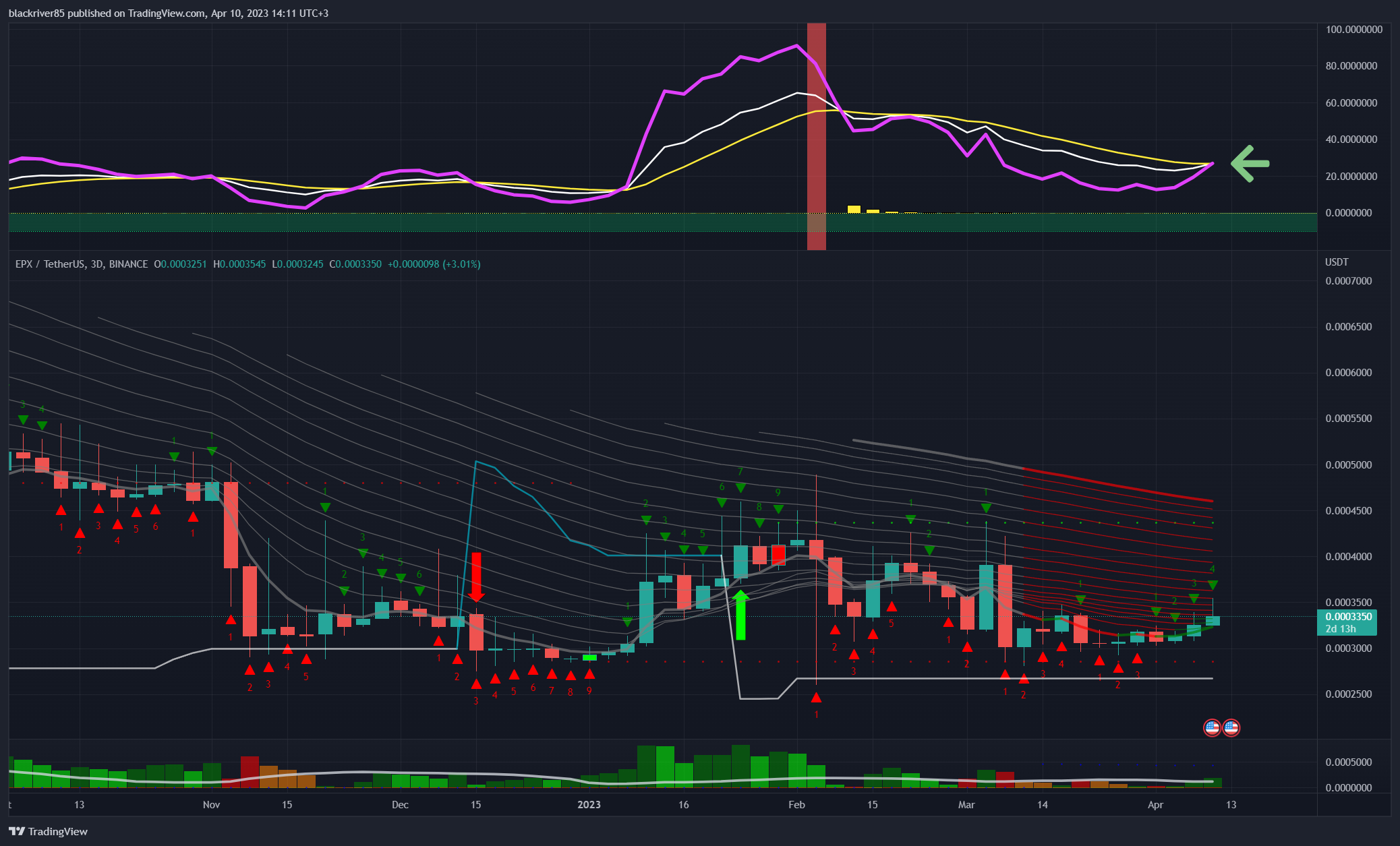Screen dimensions: 1400x846
Task: Click the 0.0003000 price scale label
Action: 1349,648
